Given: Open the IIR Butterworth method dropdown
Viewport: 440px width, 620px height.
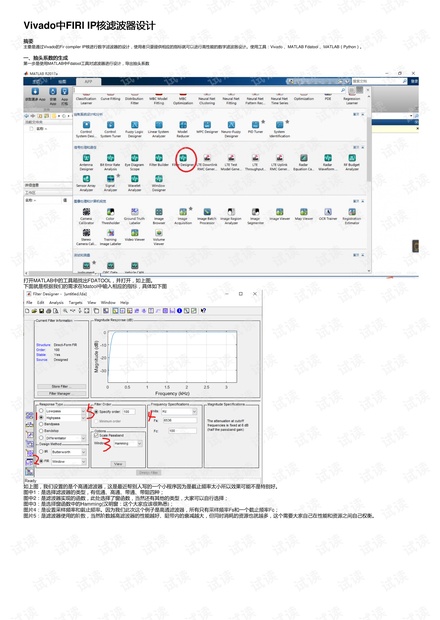Looking at the screenshot, I should point(68,452).
